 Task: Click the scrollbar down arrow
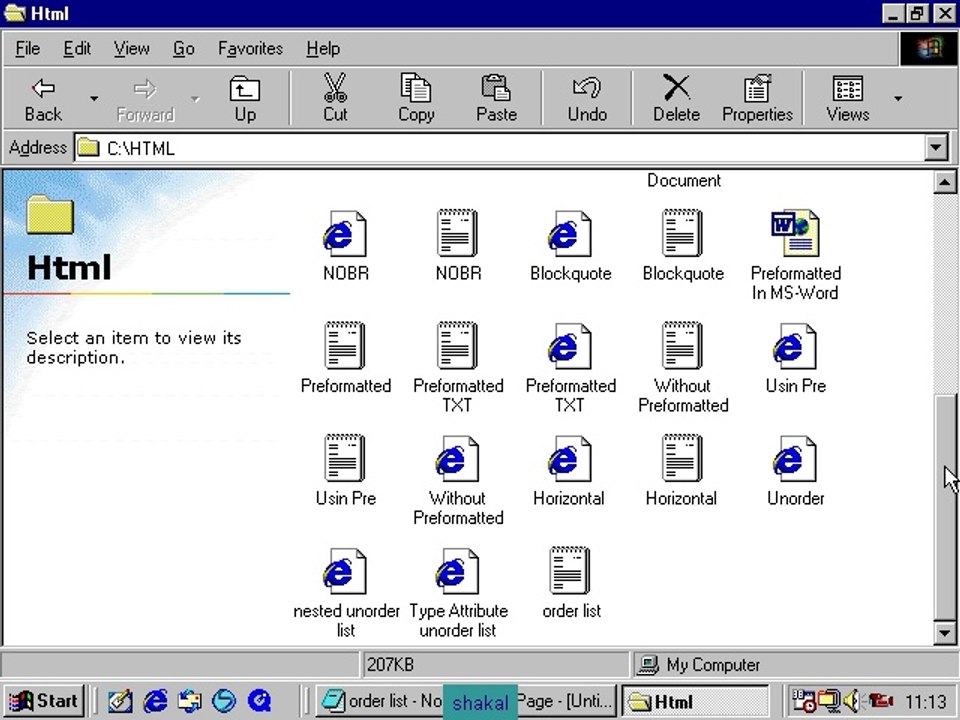[x=945, y=632]
